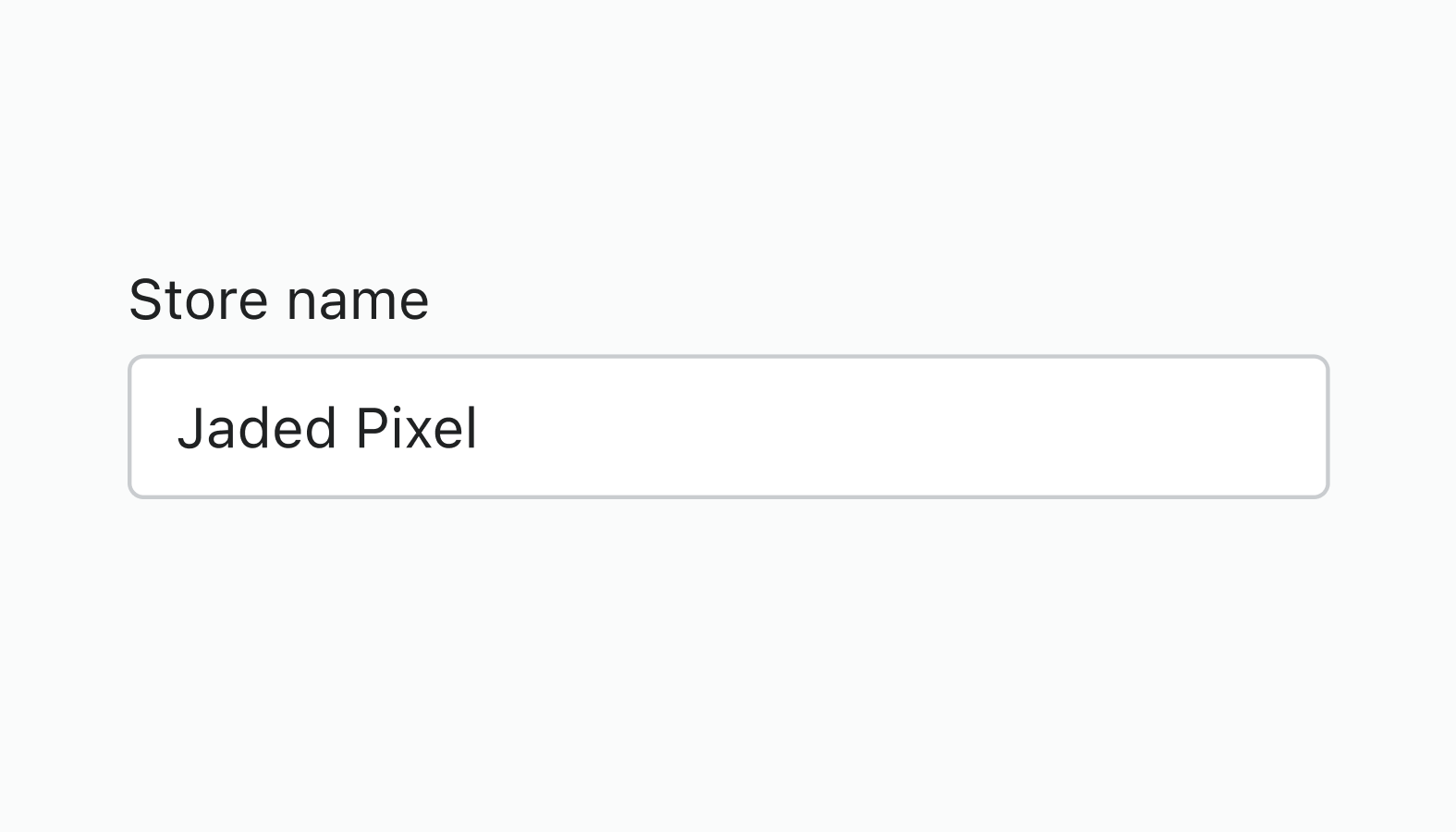The height and width of the screenshot is (832, 1456).
Task: Click the middle of the Store name field
Action: click(728, 427)
